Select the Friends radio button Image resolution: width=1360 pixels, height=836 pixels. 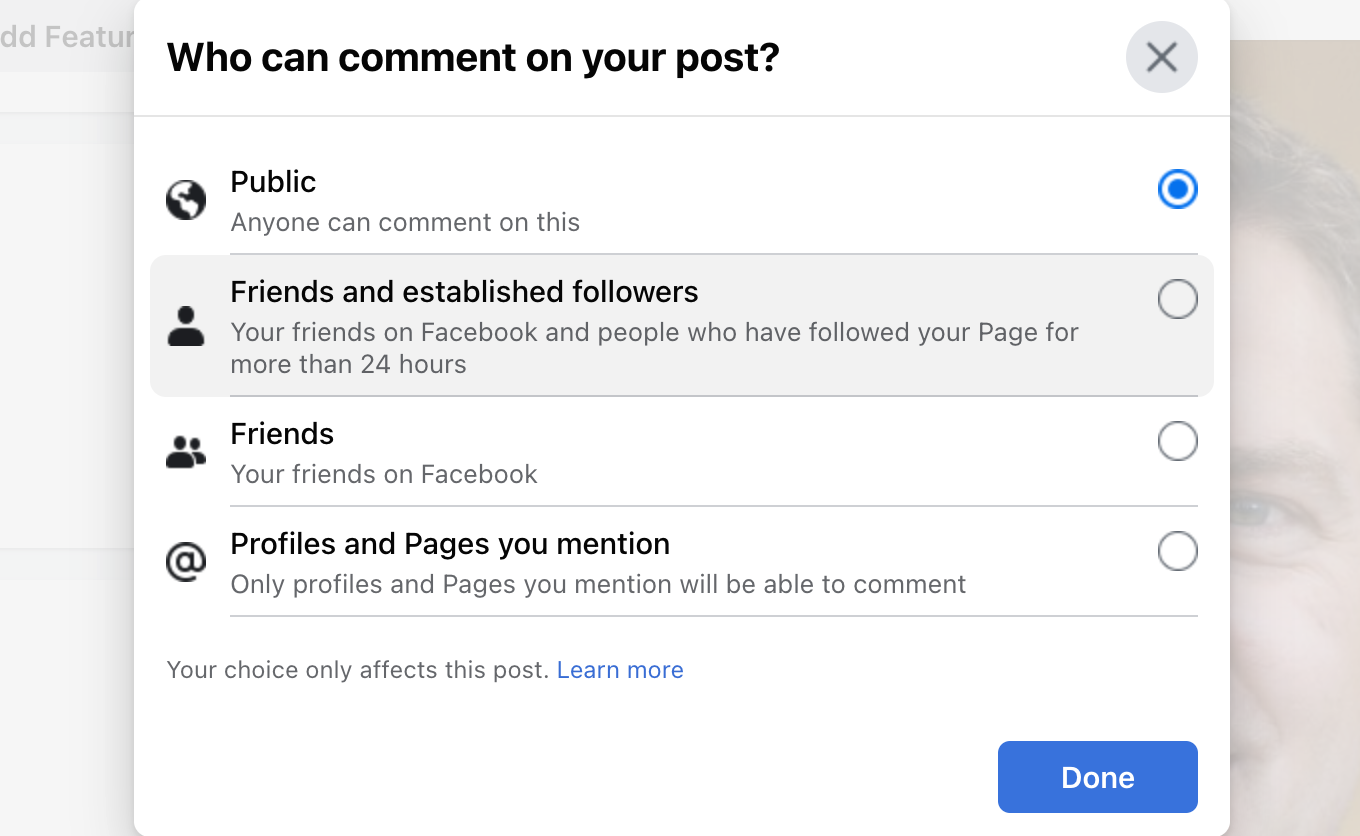1177,441
